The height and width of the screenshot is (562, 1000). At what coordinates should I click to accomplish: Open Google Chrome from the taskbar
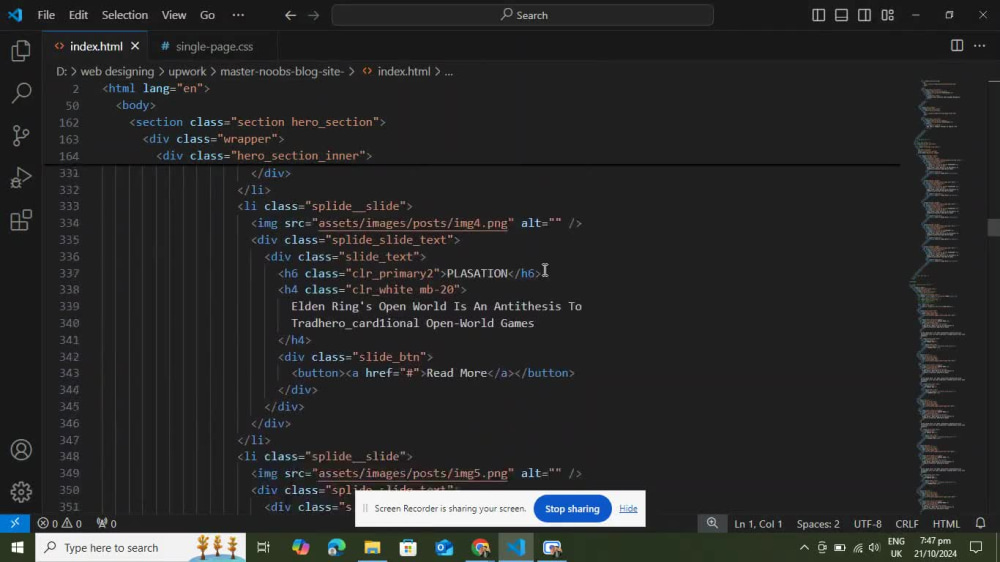[x=480, y=547]
